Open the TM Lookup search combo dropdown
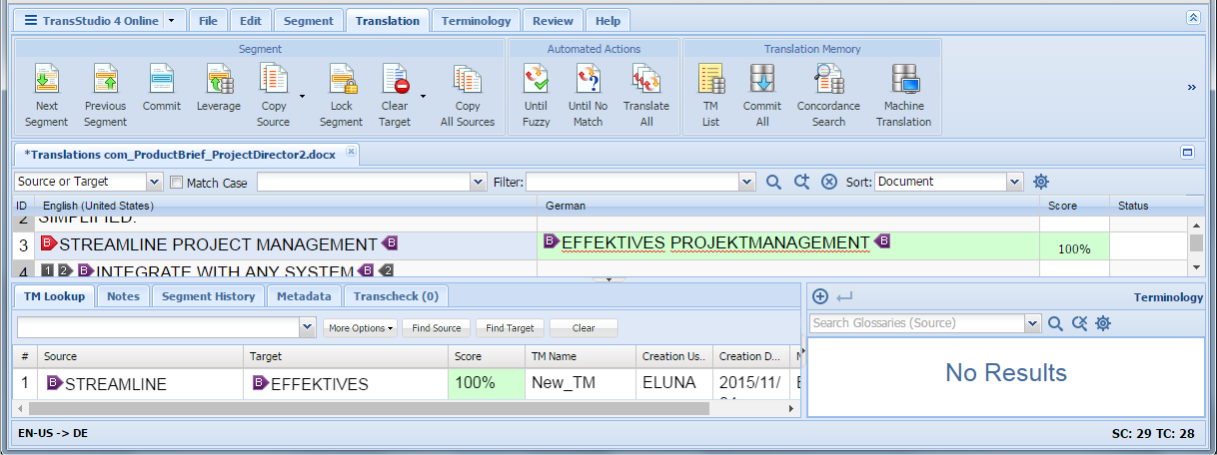1217x455 pixels. tap(308, 328)
